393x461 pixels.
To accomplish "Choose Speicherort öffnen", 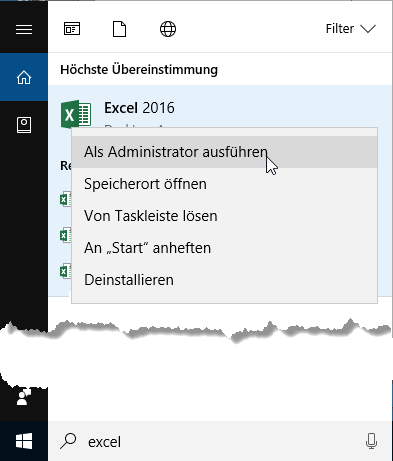I will pos(224,184).
